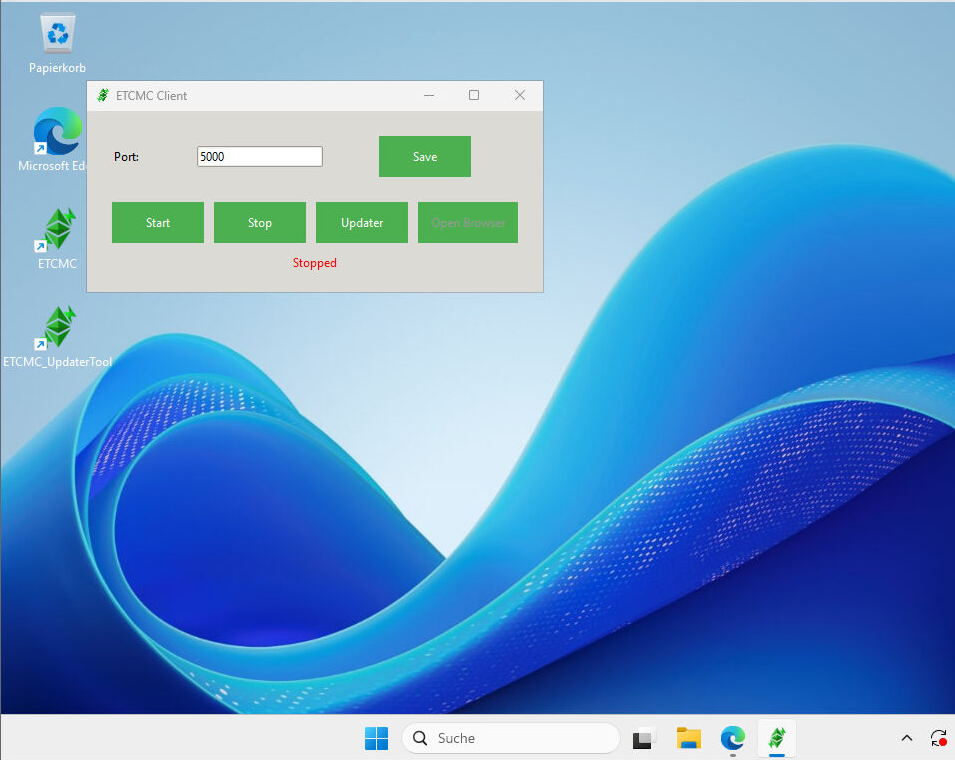The image size is (955, 760).
Task: Select the ETCMC desktop shortcut icon
Action: [x=57, y=231]
